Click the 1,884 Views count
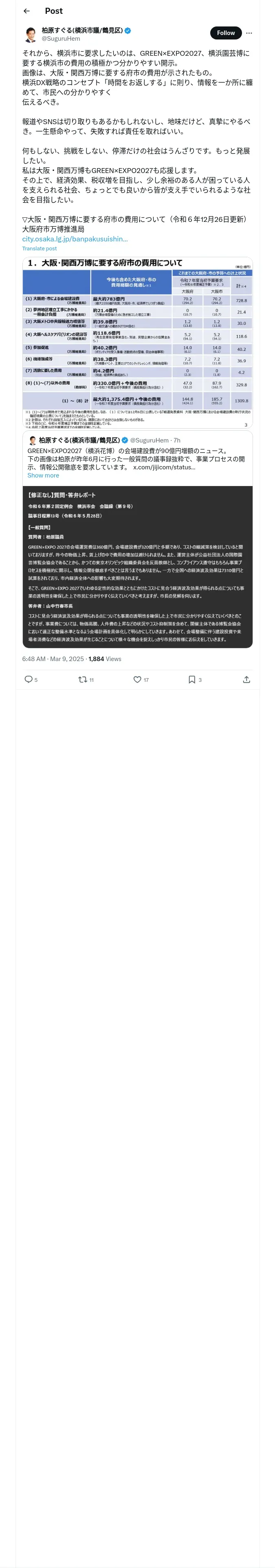Screen dimensions: 275x1568 [x=105, y=659]
